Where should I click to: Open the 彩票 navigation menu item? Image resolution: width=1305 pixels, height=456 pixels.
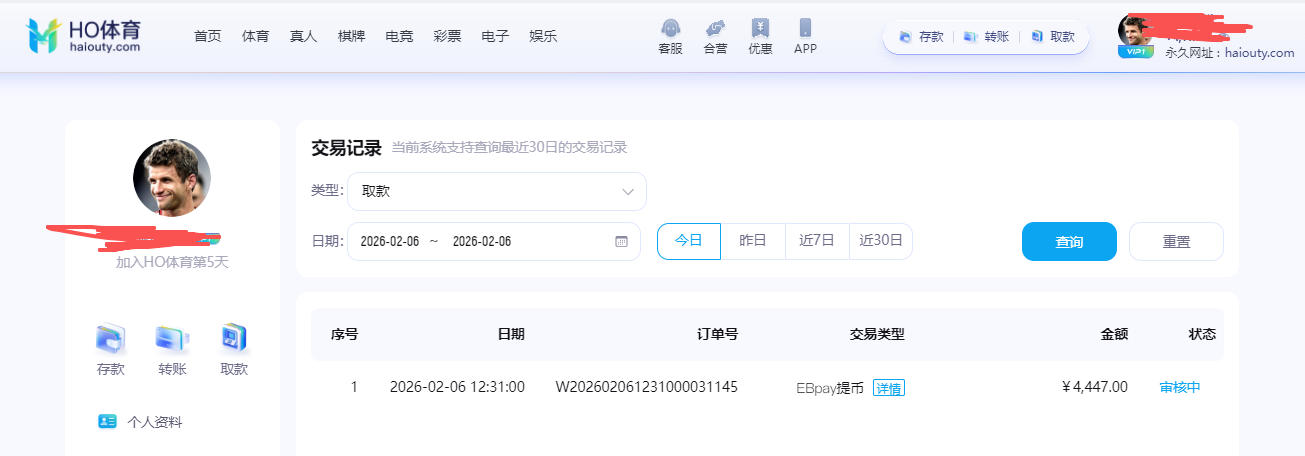pos(447,36)
